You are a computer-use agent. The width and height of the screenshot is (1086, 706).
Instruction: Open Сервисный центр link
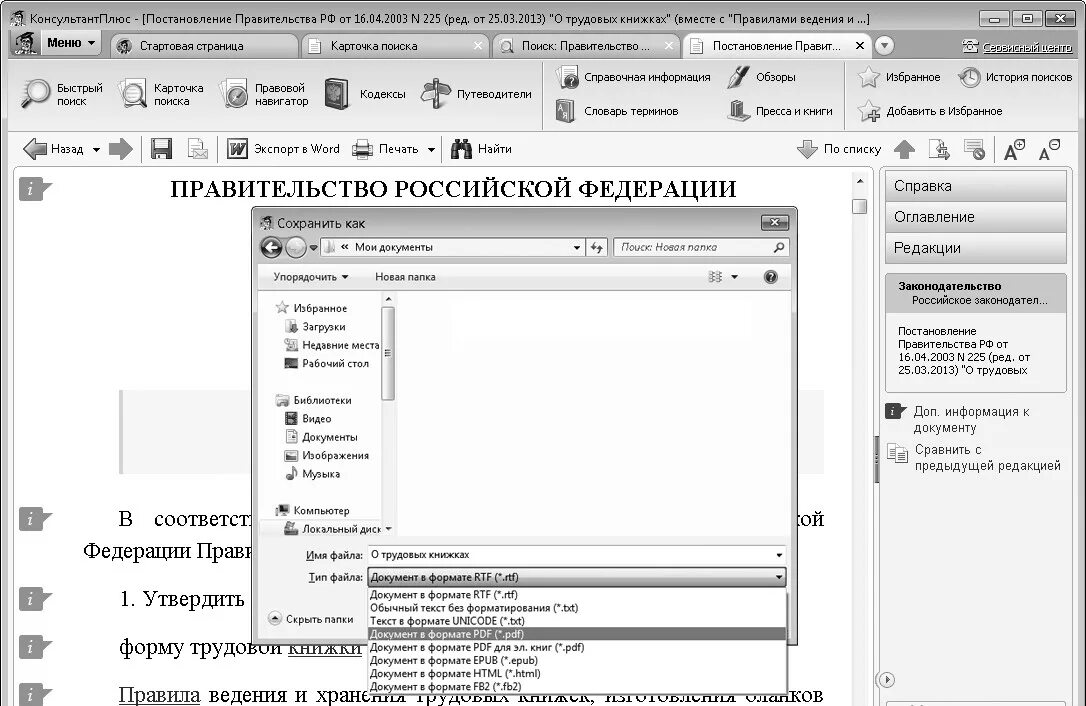pos(1026,47)
